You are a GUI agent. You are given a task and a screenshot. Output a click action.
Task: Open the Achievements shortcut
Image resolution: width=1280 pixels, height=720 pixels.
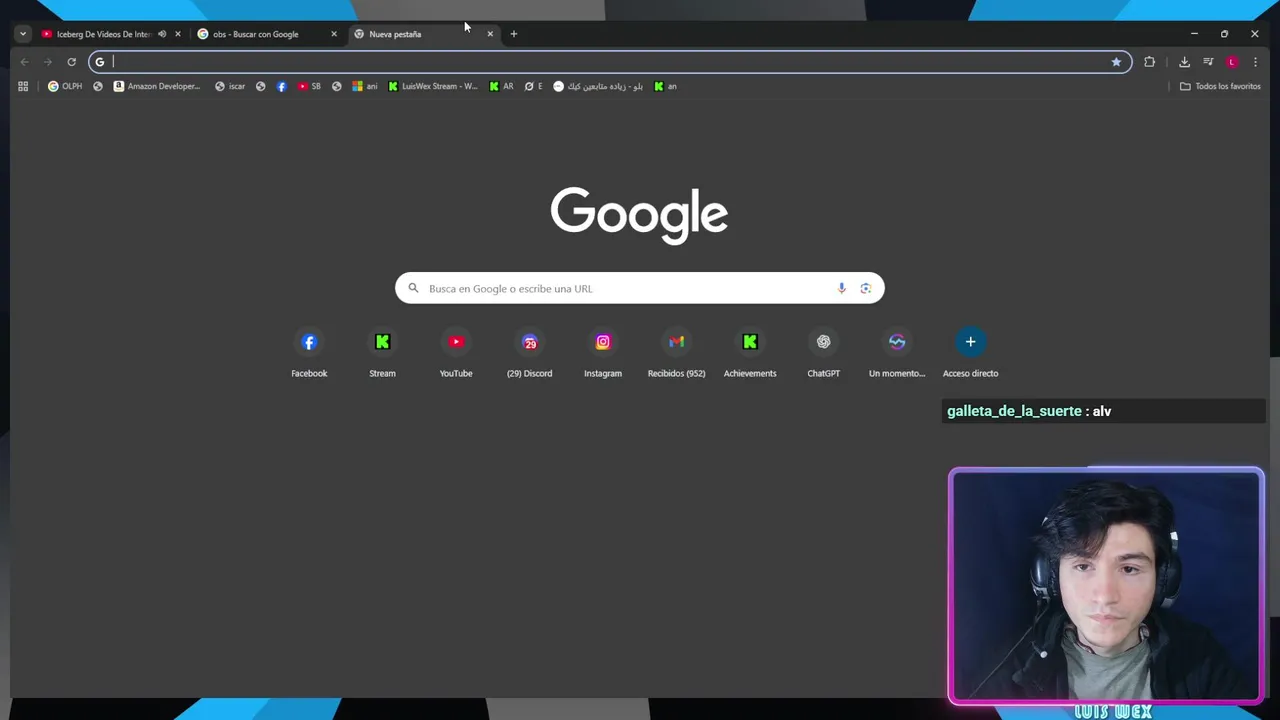[750, 353]
